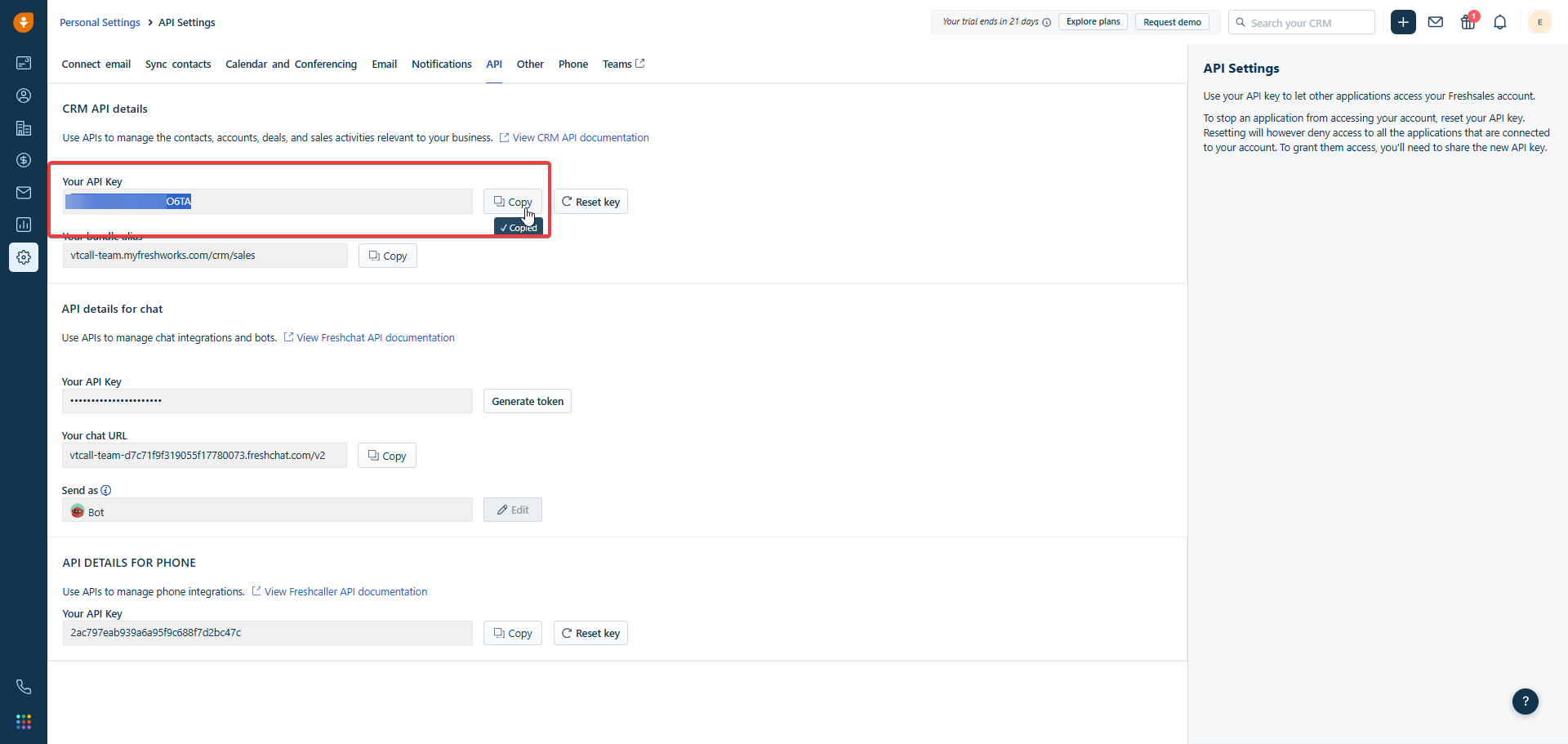Open Contacts from the sidebar person icon
This screenshot has height=744, width=1568.
(24, 96)
